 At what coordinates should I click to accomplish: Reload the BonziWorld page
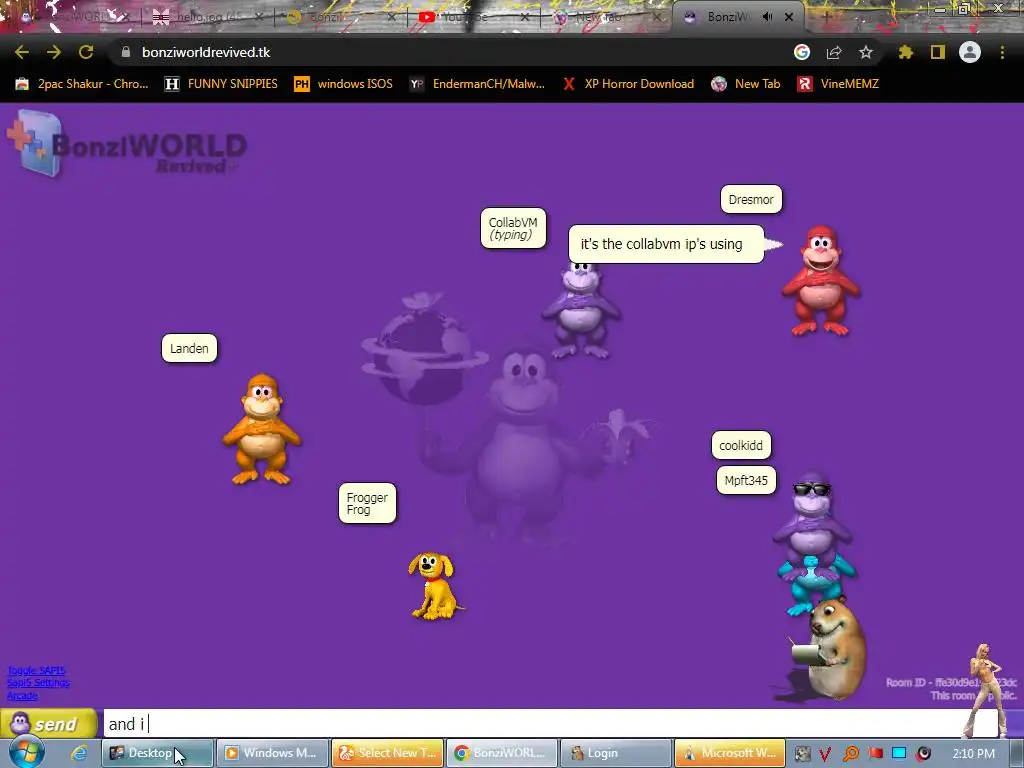[x=86, y=52]
